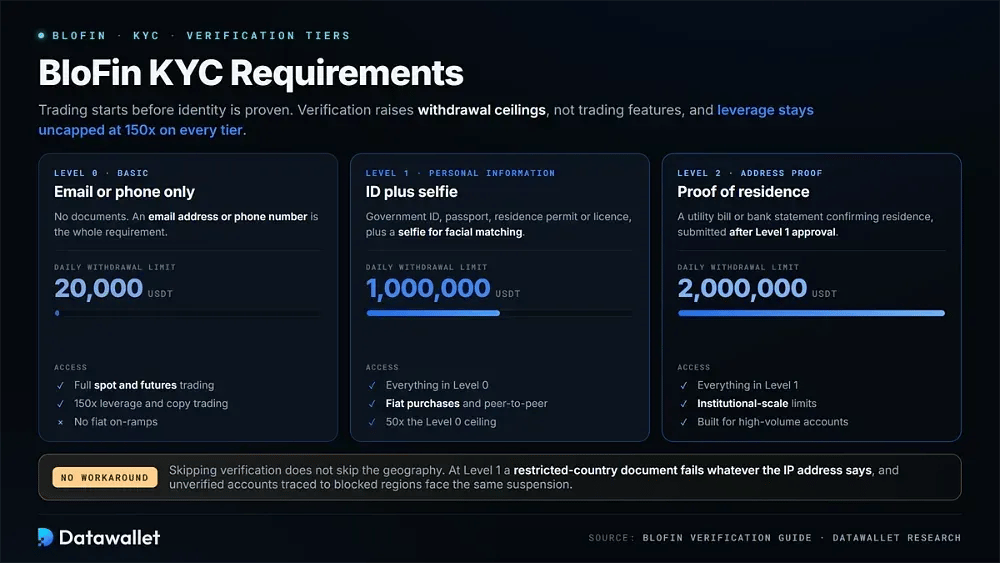1000x563 pixels.
Task: Click 'Everything in Level 0' text
Action: tap(437, 385)
